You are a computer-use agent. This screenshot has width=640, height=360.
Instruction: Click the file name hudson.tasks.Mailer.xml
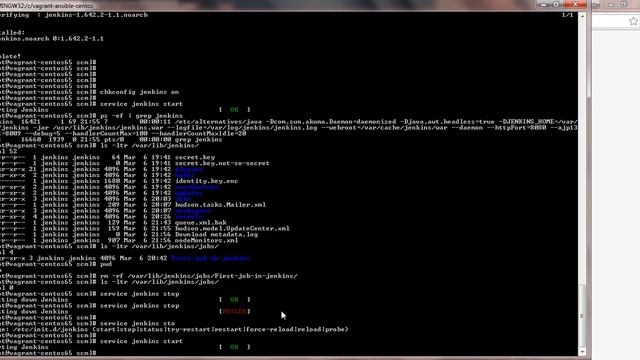(220, 204)
